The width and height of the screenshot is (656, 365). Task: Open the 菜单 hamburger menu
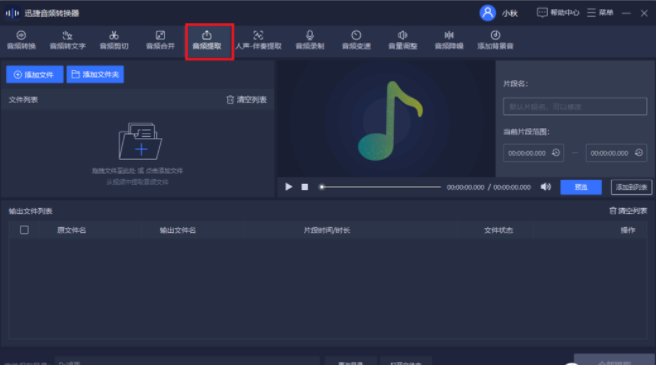point(600,13)
